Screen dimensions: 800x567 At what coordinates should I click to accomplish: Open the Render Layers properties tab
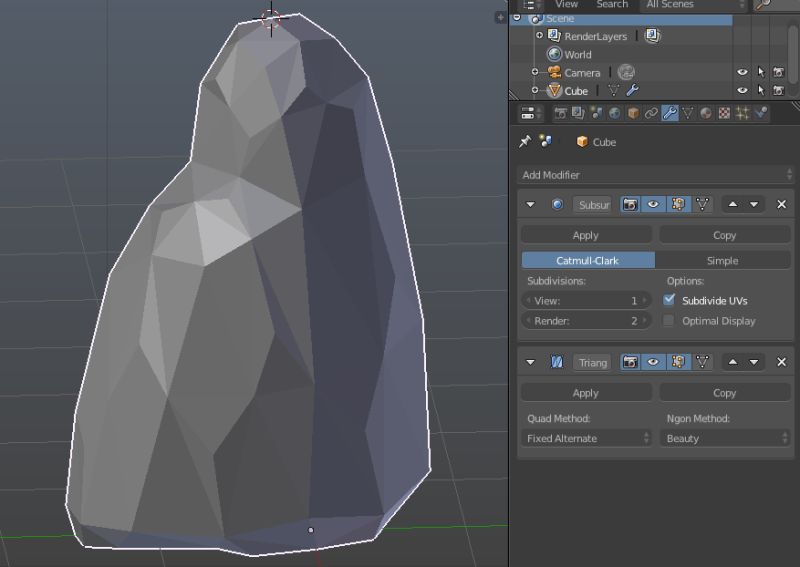tap(578, 113)
